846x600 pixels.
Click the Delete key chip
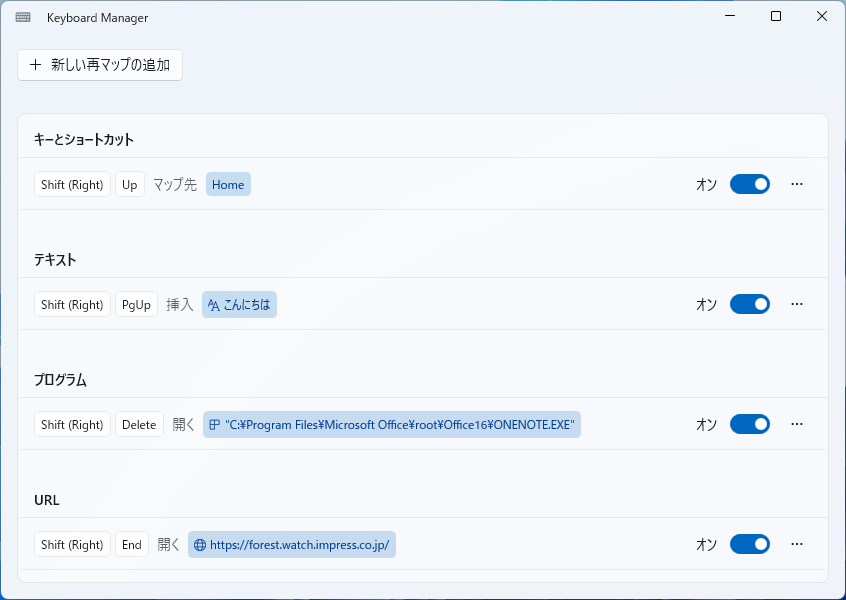tap(139, 425)
